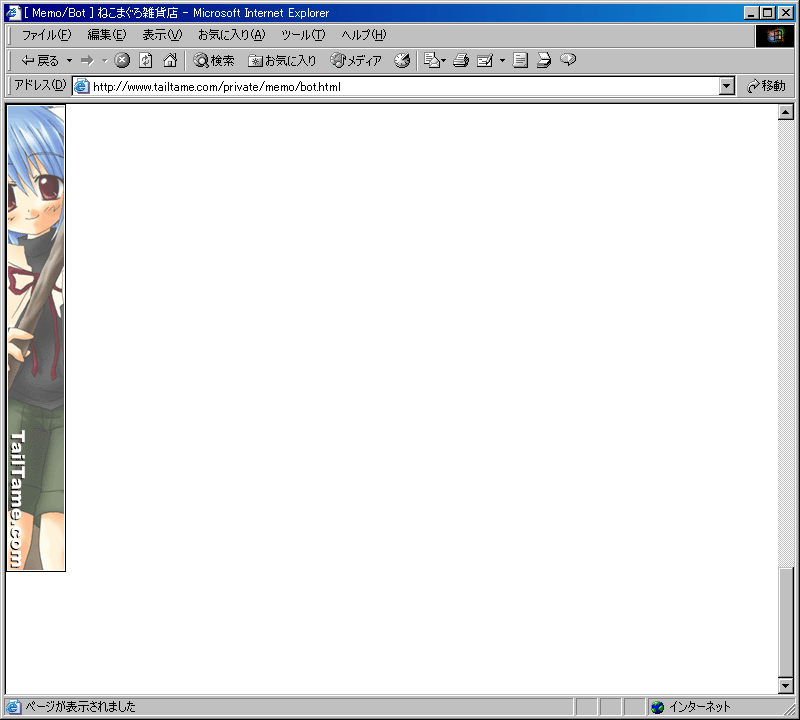Viewport: 800px width, 720px height.
Task: Click the Windows logo throbber icon
Action: pyautogui.click(x=774, y=36)
